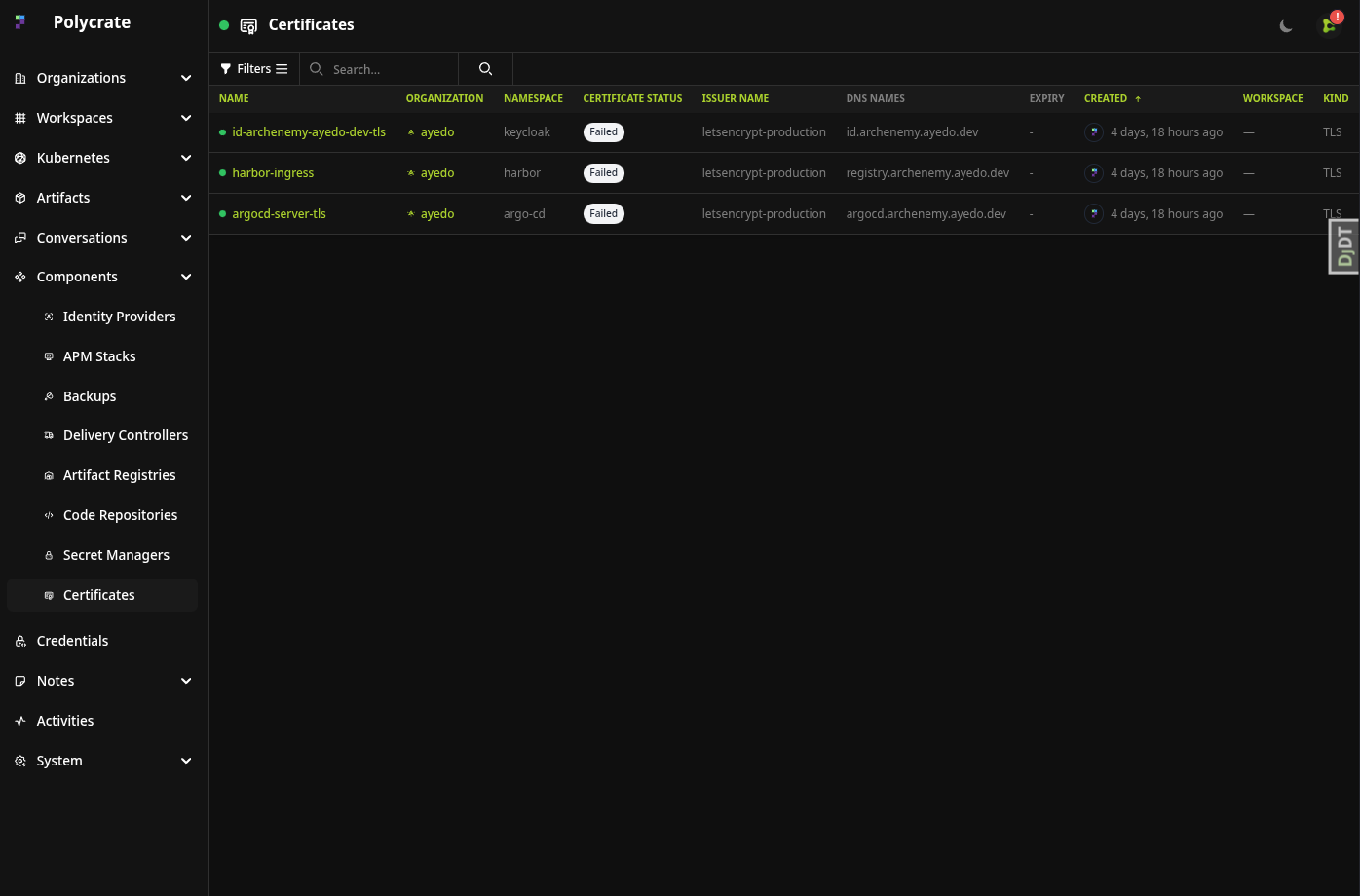The height and width of the screenshot is (896, 1360).
Task: Click the Credentials sidebar icon
Action: tap(20, 641)
